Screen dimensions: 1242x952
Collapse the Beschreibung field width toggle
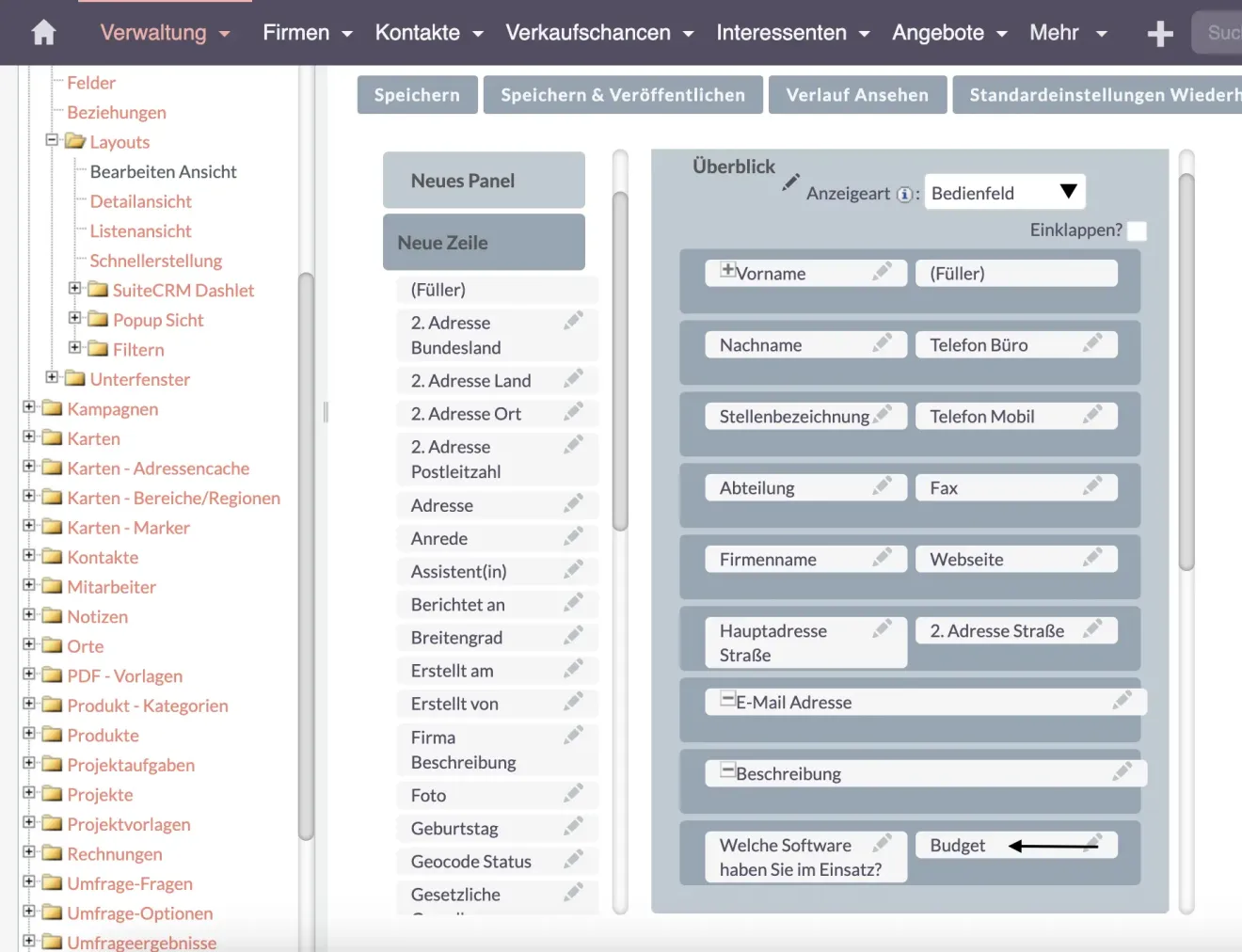[727, 770]
